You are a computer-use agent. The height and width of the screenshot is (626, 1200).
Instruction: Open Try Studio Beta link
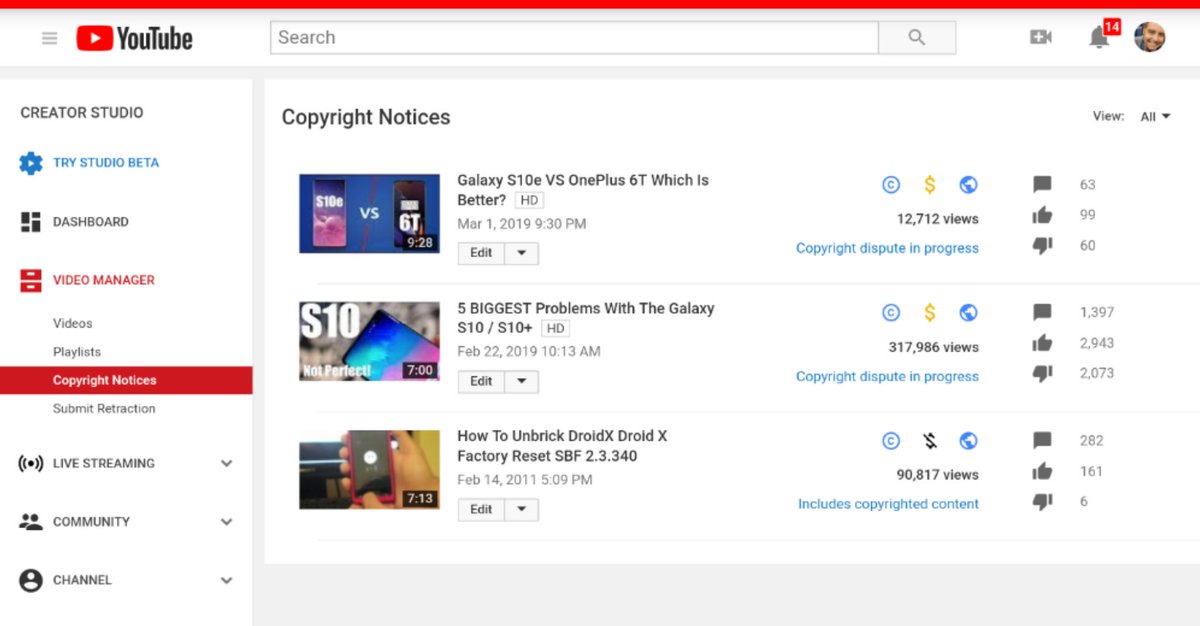[106, 163]
